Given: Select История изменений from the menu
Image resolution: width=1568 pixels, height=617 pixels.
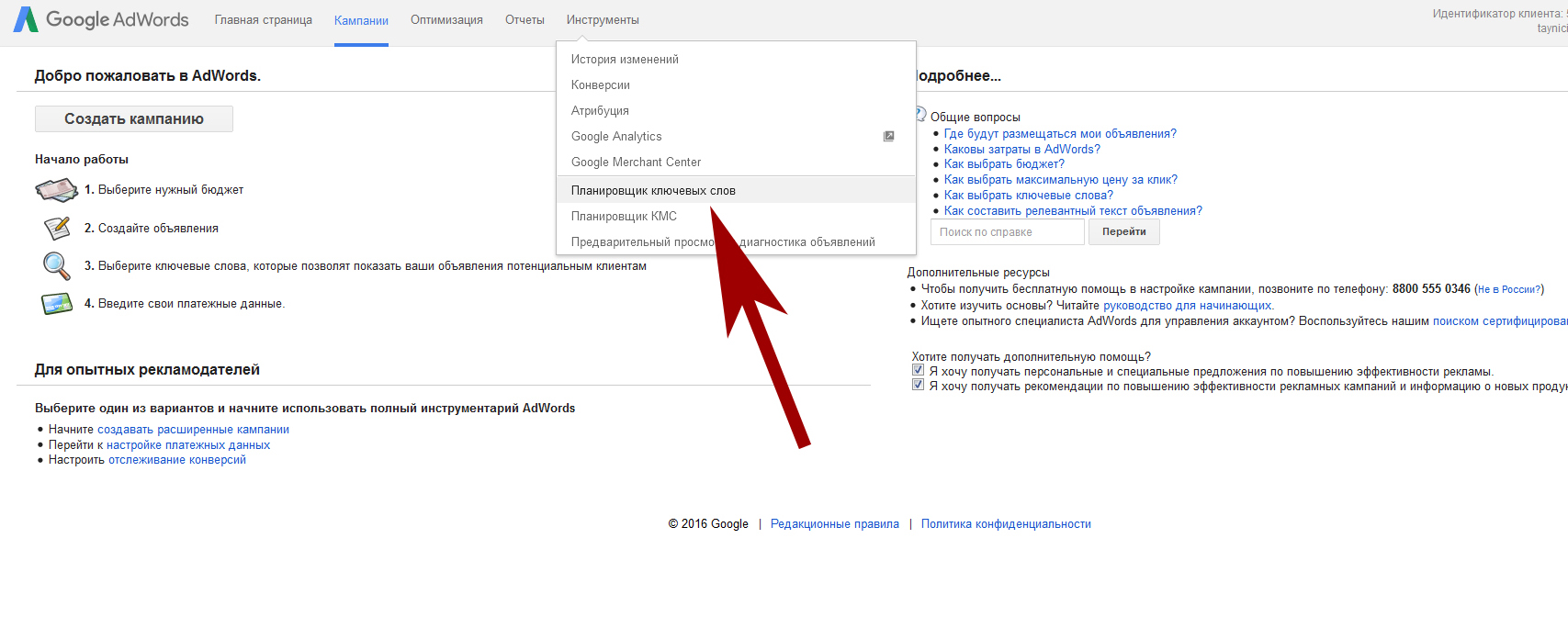Looking at the screenshot, I should point(736,59).
